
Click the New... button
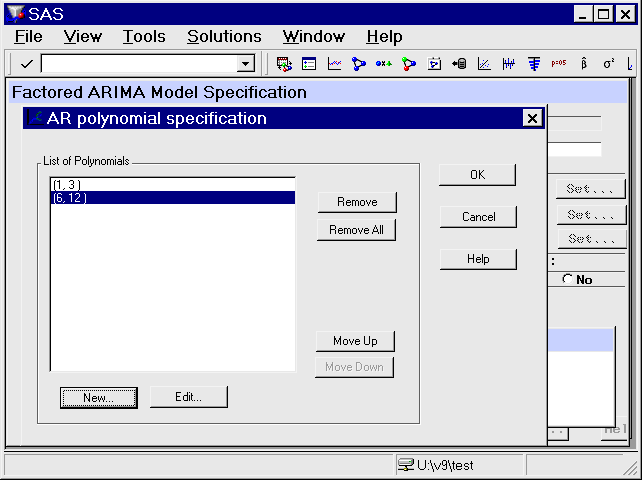pyautogui.click(x=99, y=398)
